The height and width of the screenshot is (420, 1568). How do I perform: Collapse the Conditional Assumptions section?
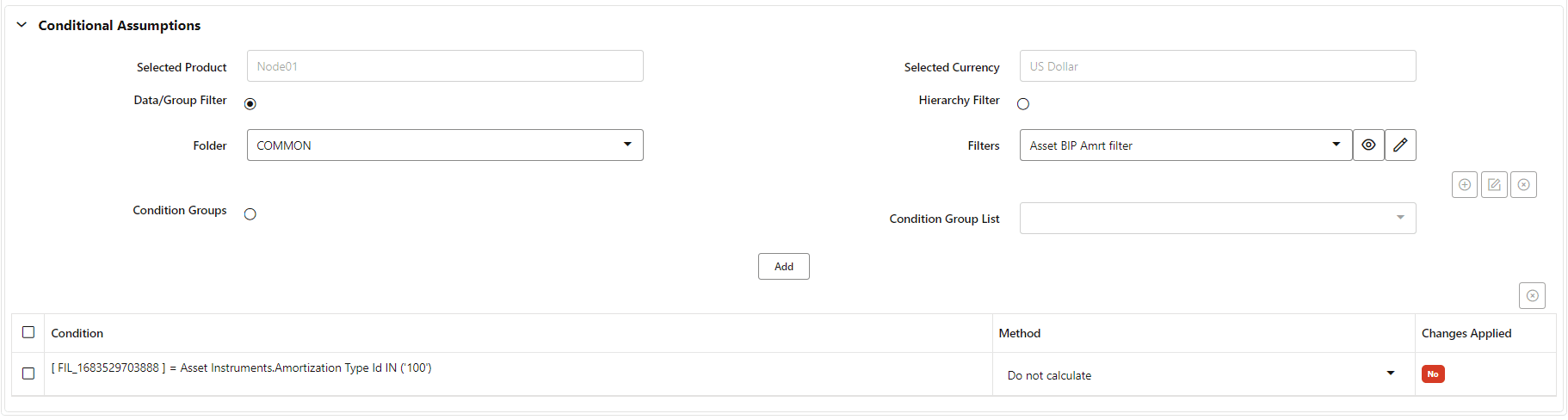(x=22, y=25)
